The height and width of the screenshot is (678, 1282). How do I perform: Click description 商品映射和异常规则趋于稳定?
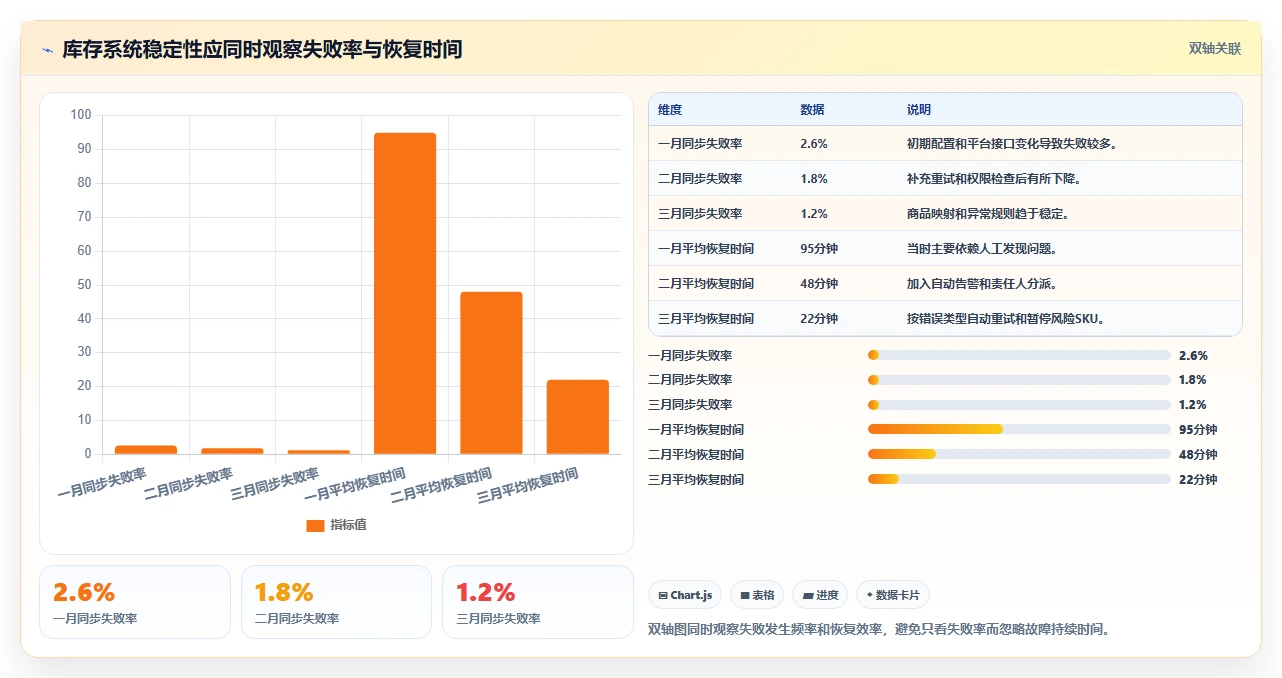click(x=988, y=214)
